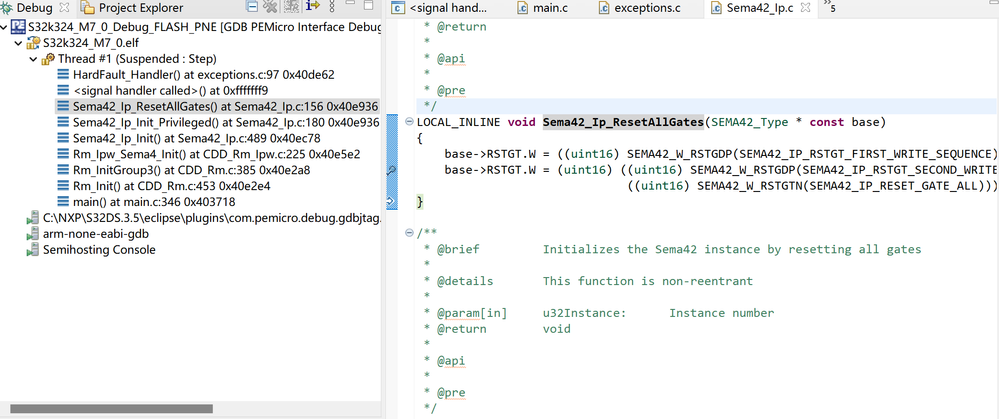This screenshot has height=419, width=999.
Task: Collapse the S32k324_M7_0.elf node
Action: [x=18, y=43]
